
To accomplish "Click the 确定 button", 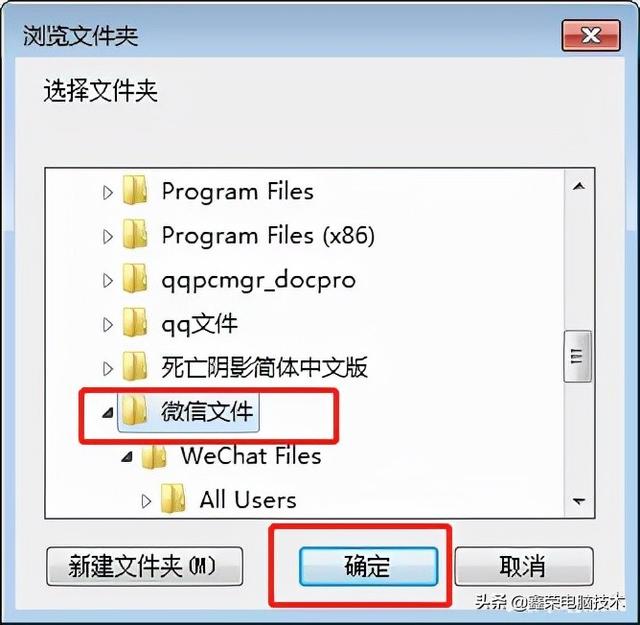I will tap(368, 566).
